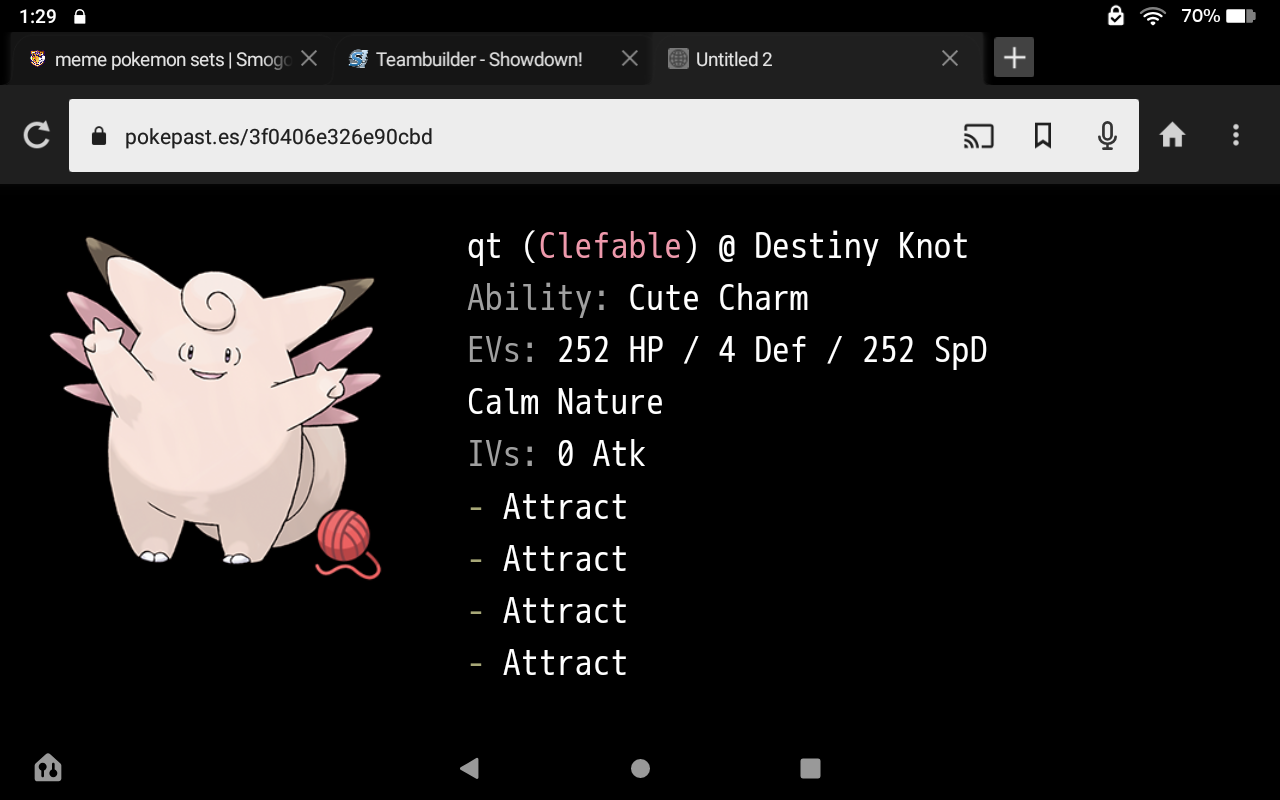This screenshot has width=1280, height=800.
Task: Click the pink 'Clefable' species name
Action: click(x=610, y=246)
